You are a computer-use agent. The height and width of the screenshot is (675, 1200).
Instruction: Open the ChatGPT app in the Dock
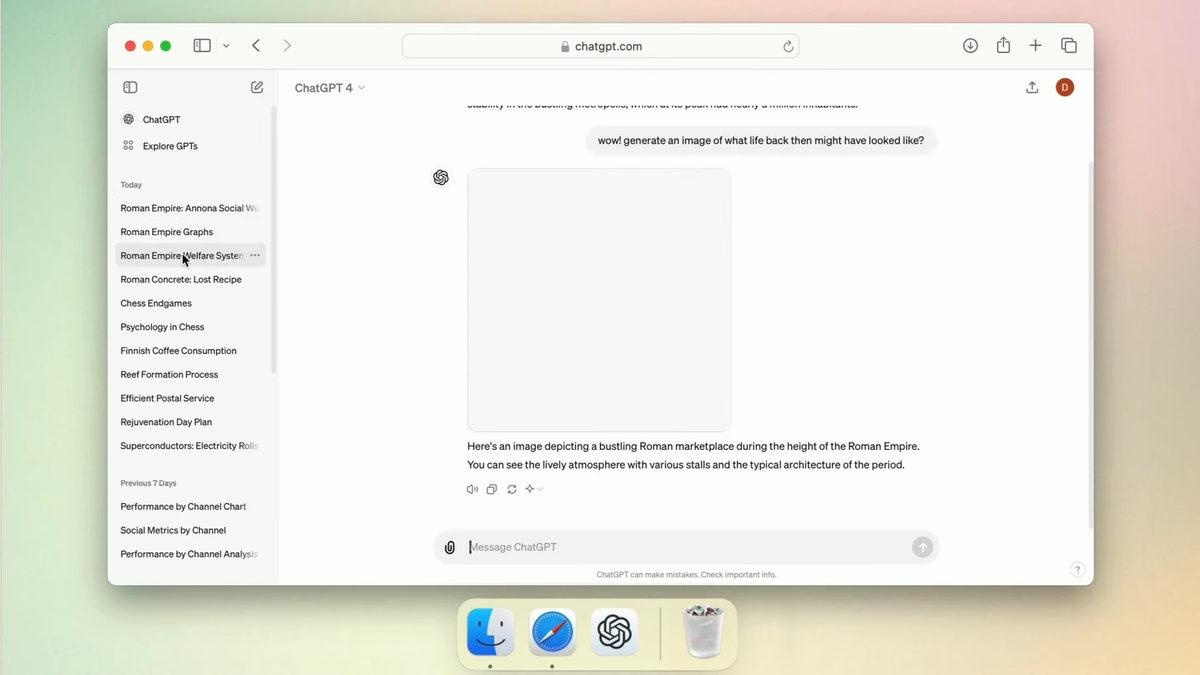614,632
